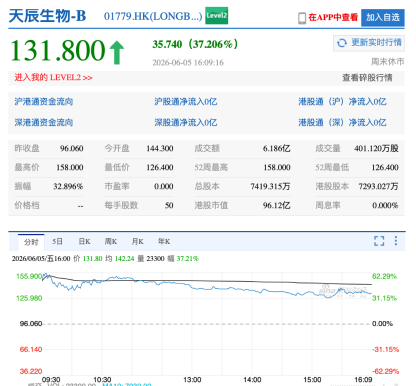Open the 沪港通资金流向 link

(44, 102)
